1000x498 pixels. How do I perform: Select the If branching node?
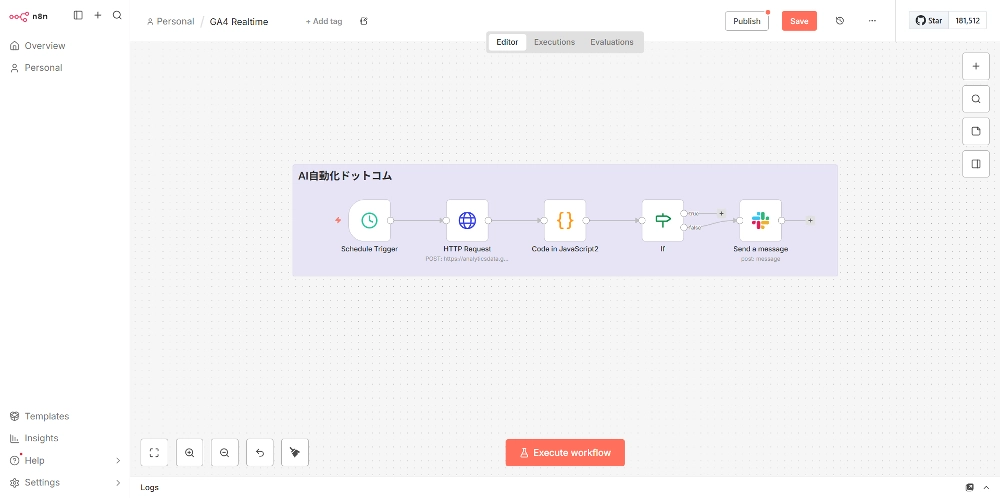[x=662, y=220]
